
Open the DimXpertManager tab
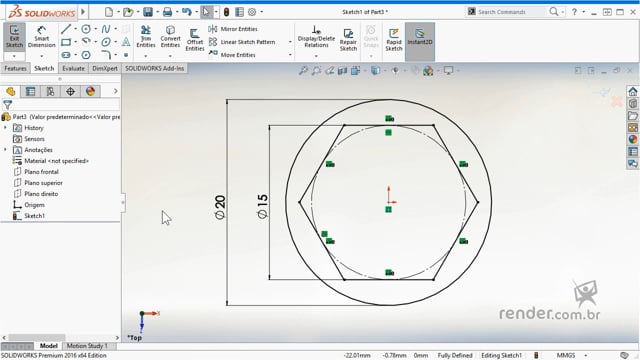tap(70, 91)
